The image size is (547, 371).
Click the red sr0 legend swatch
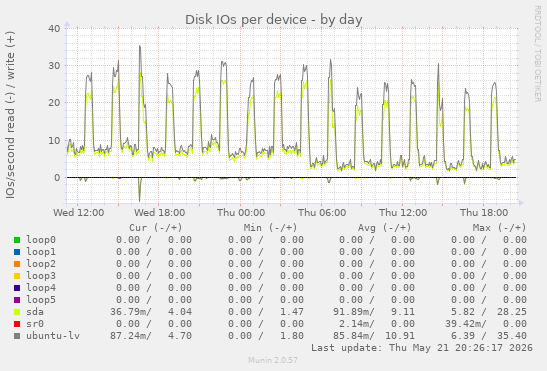17,324
